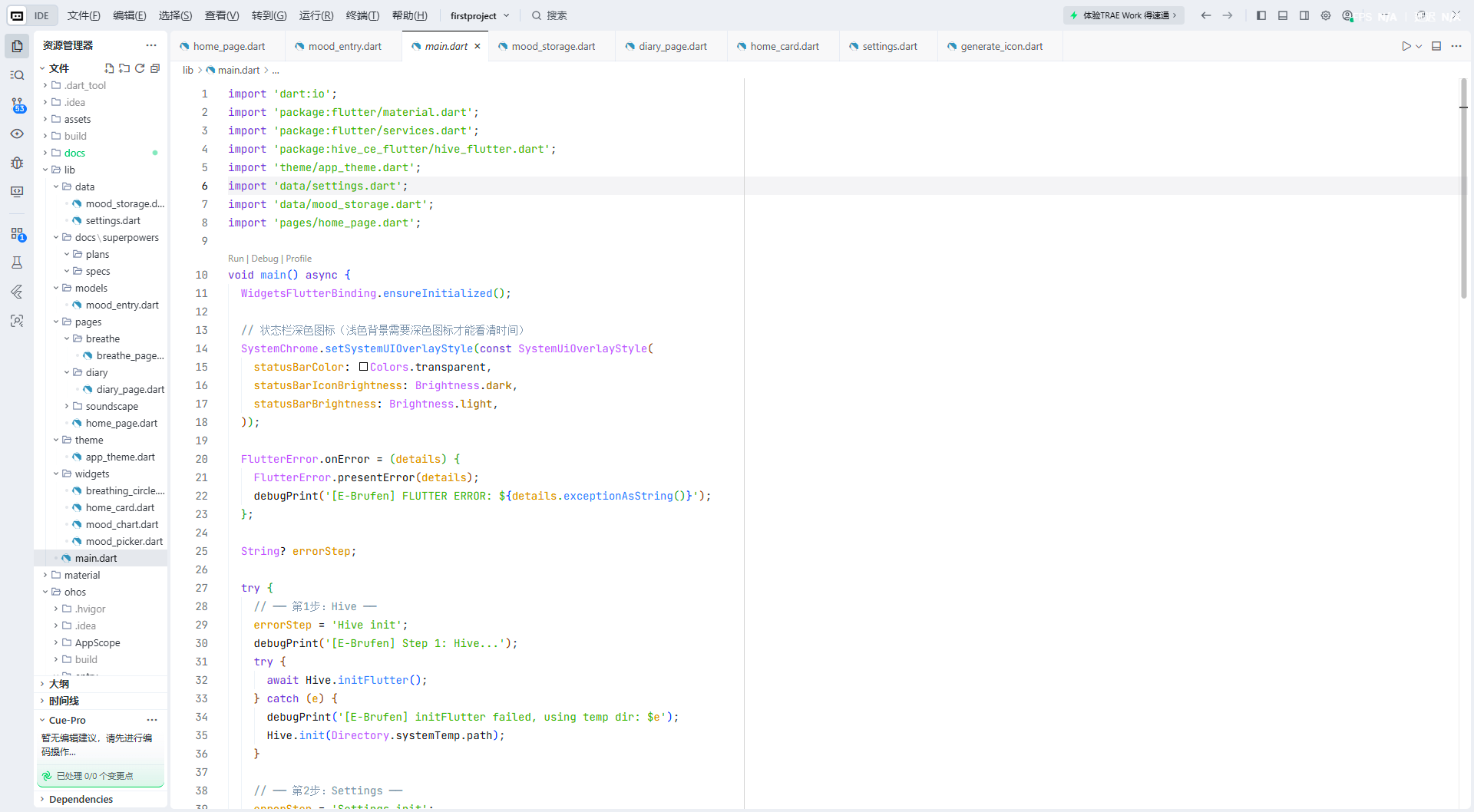The width and height of the screenshot is (1474, 812).
Task: Close the main.dart tab
Action: [x=478, y=46]
